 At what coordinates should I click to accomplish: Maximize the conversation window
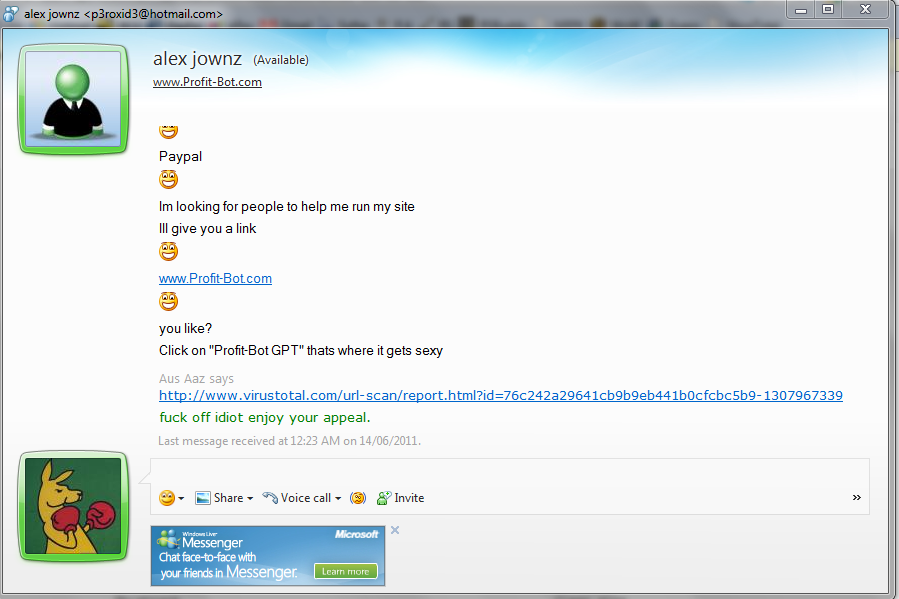pyautogui.click(x=828, y=10)
